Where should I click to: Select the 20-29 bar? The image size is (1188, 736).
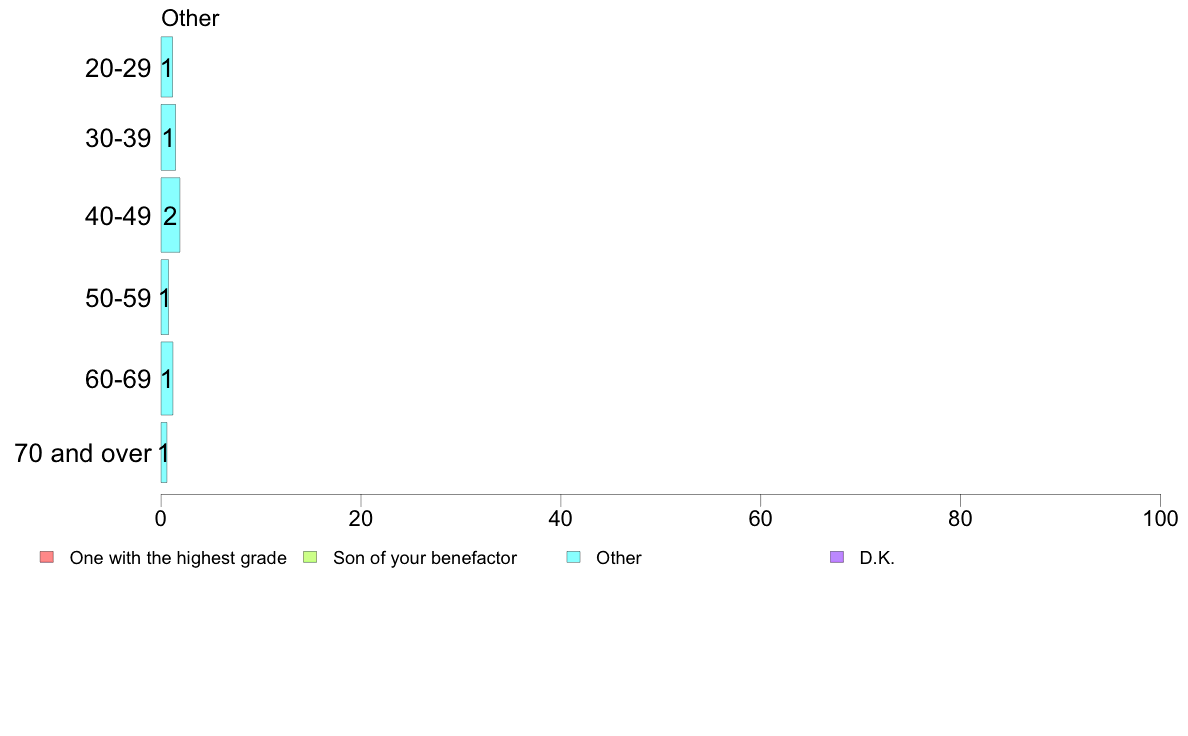pyautogui.click(x=167, y=67)
